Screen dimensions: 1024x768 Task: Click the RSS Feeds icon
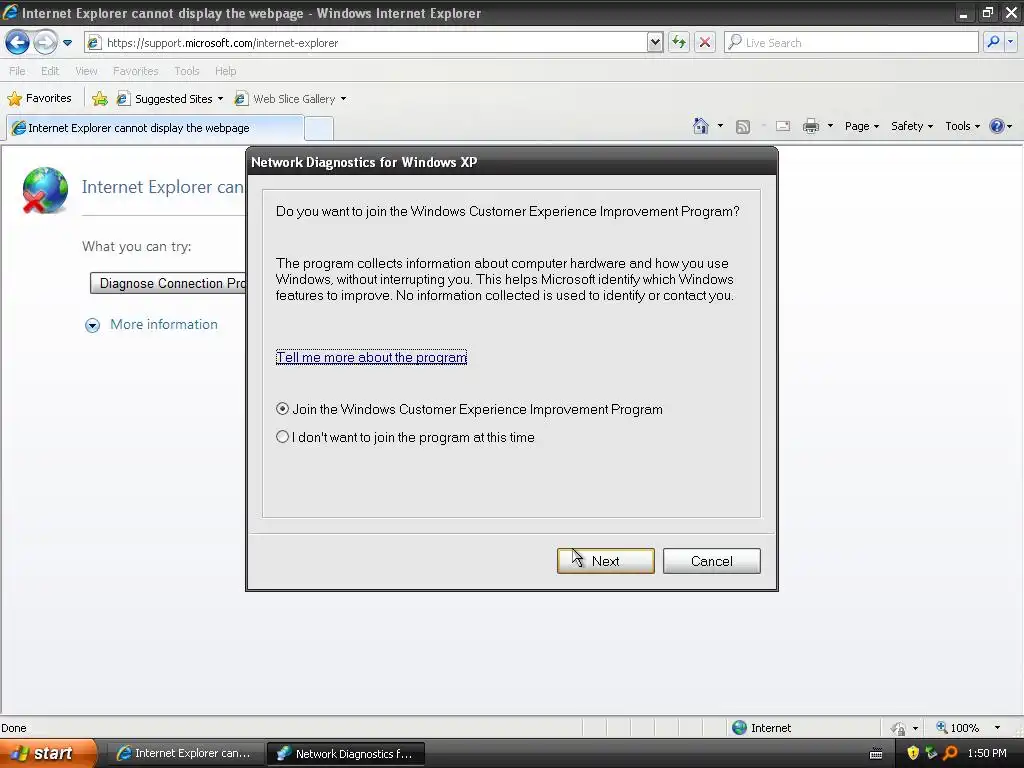click(743, 127)
